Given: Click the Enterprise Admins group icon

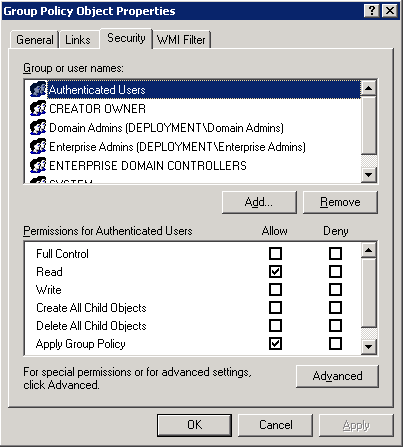Looking at the screenshot, I should 38,146.
